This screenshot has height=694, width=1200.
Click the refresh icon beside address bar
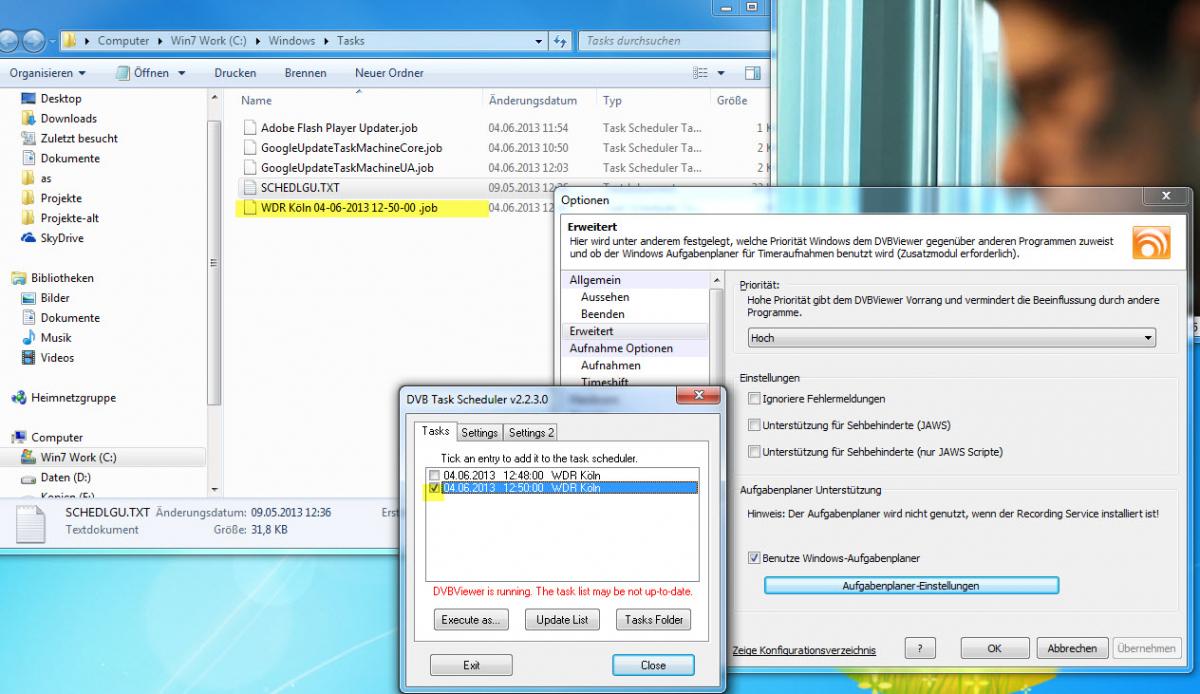(x=560, y=41)
